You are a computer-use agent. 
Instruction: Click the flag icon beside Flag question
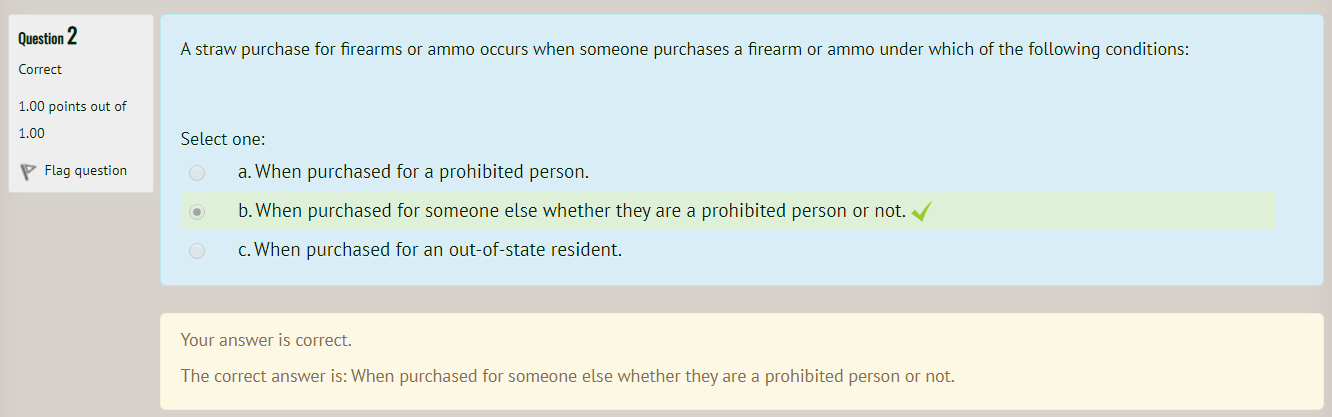click(28, 171)
